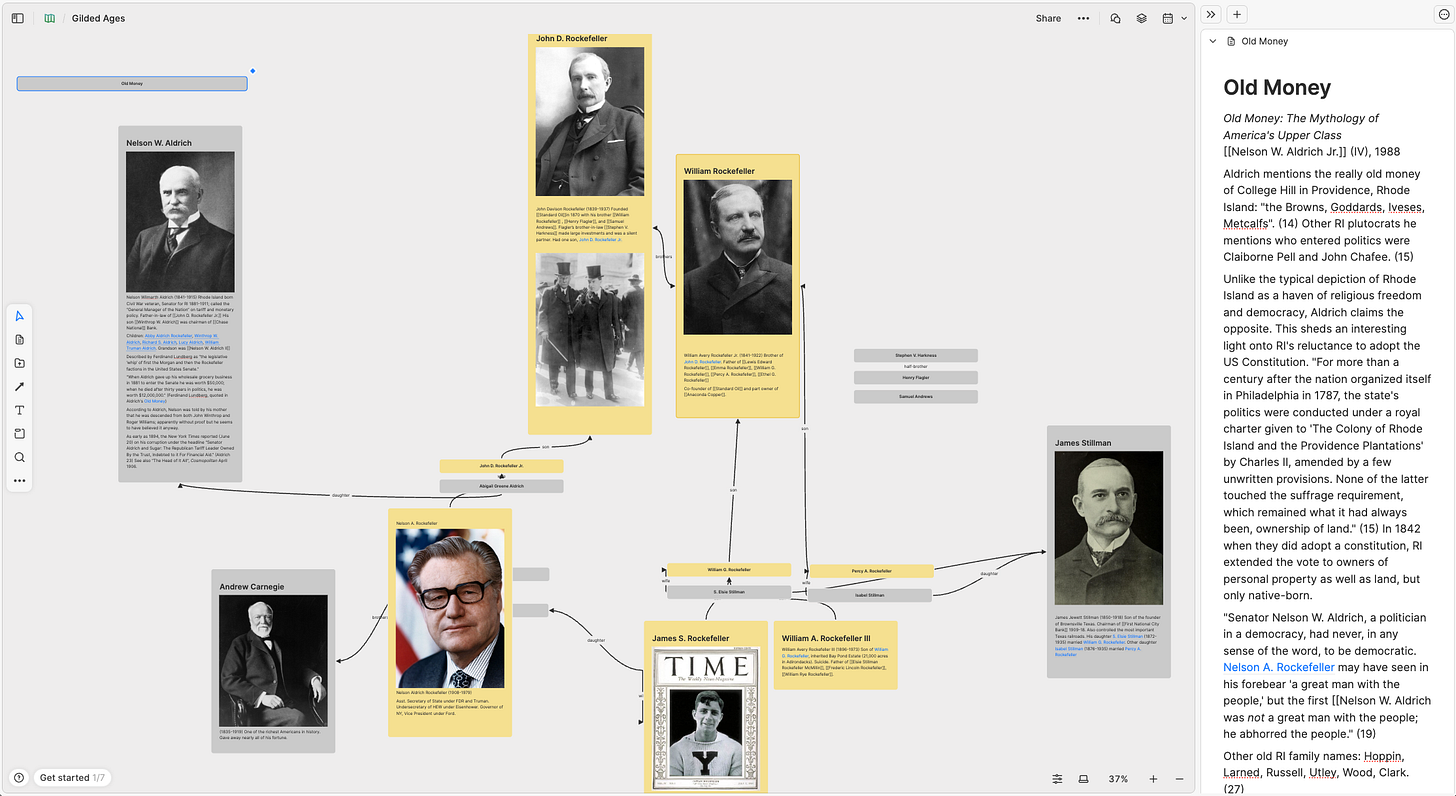This screenshot has height=796, width=1456.
Task: Click William A. Rockefeller III card title
Action: point(826,638)
